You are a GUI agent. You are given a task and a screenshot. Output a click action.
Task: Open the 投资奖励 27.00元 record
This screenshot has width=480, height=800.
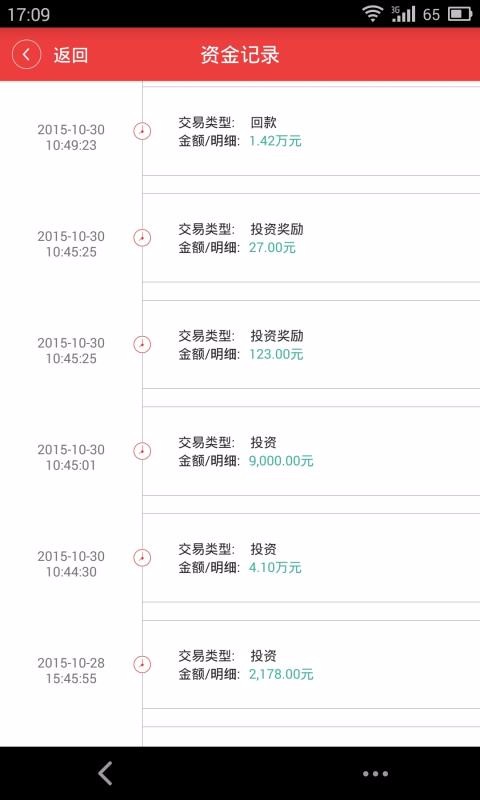click(311, 238)
